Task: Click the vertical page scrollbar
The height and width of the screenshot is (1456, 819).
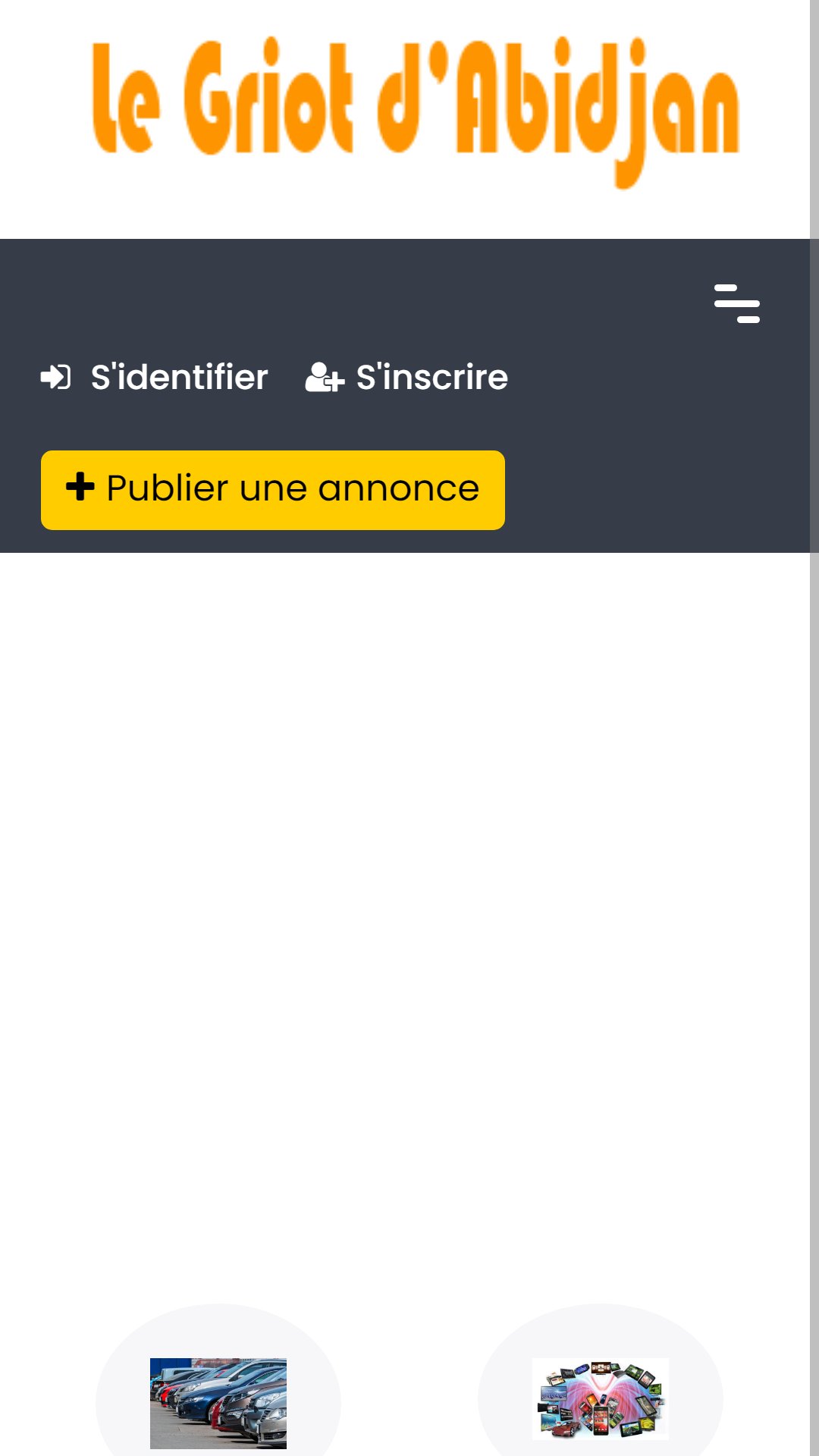Action: click(x=814, y=728)
